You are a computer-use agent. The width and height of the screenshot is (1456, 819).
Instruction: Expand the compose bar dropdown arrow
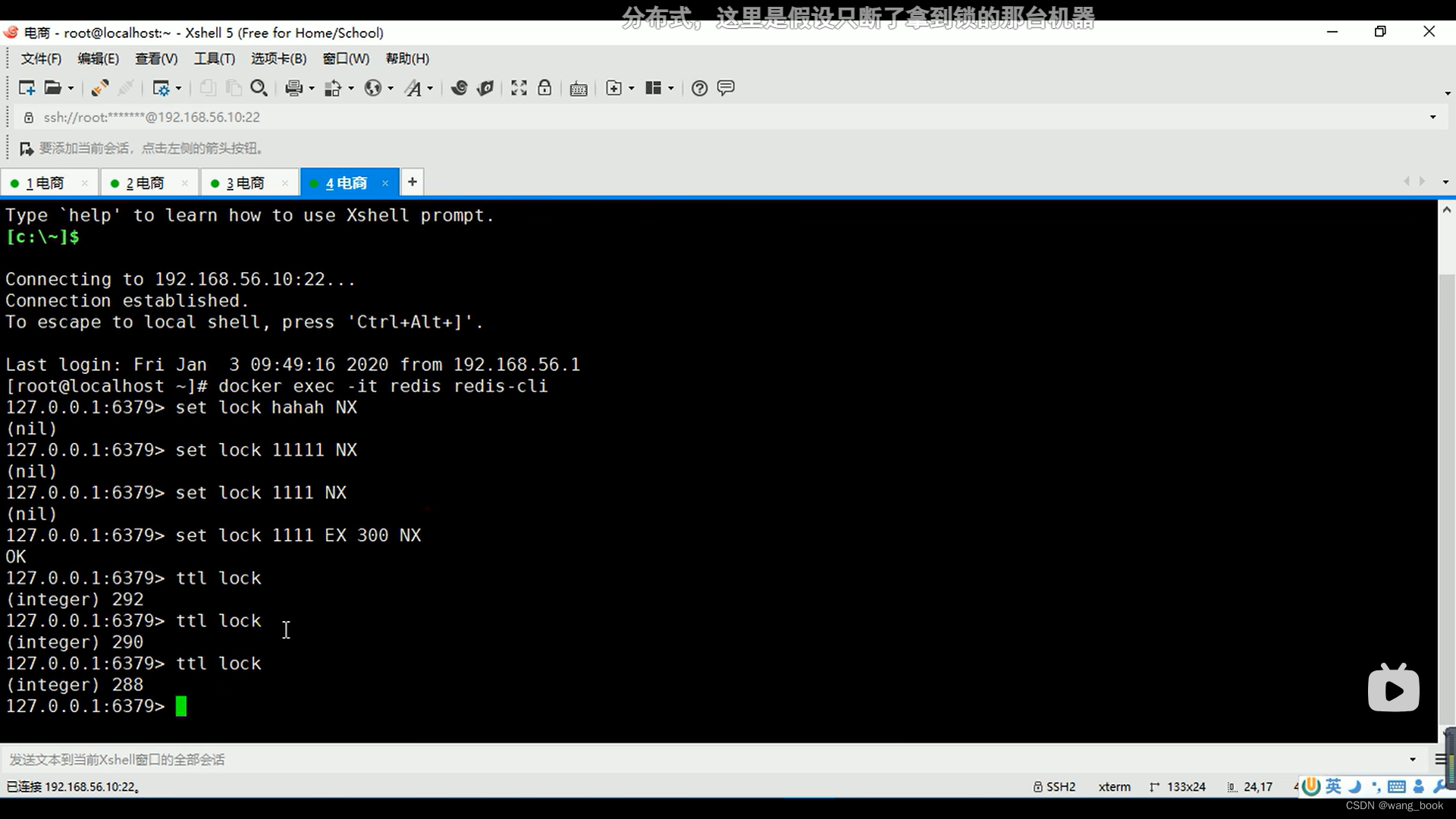(x=1413, y=759)
